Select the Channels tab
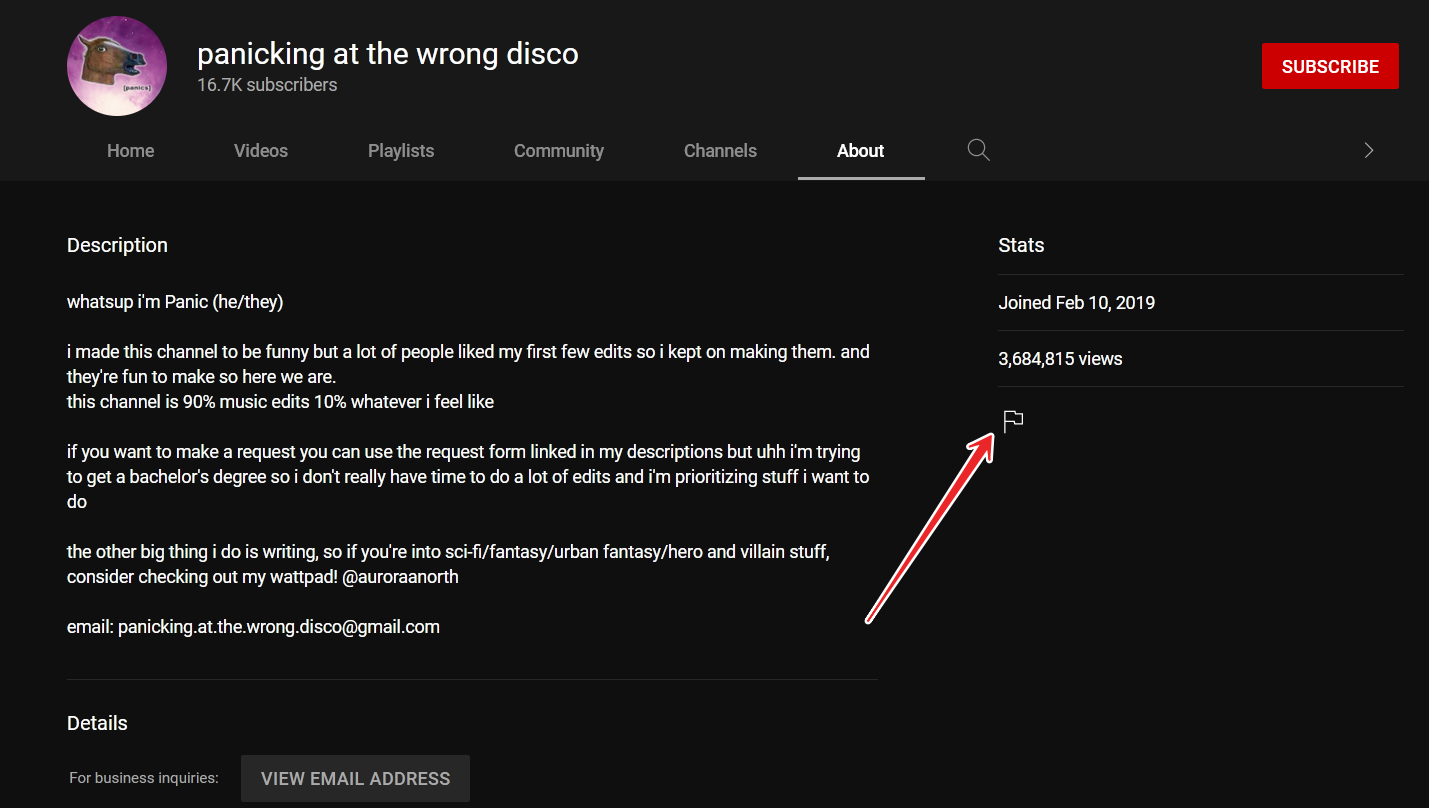Viewport: 1429px width, 808px height. [720, 150]
